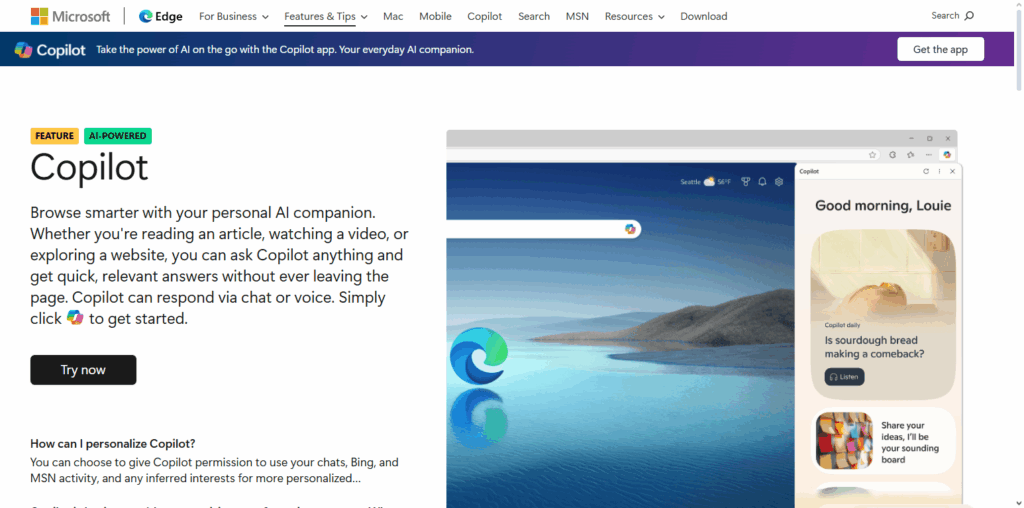Expand the Resources dropdown menu
Image resolution: width=1024 pixels, height=508 pixels.
(x=634, y=16)
